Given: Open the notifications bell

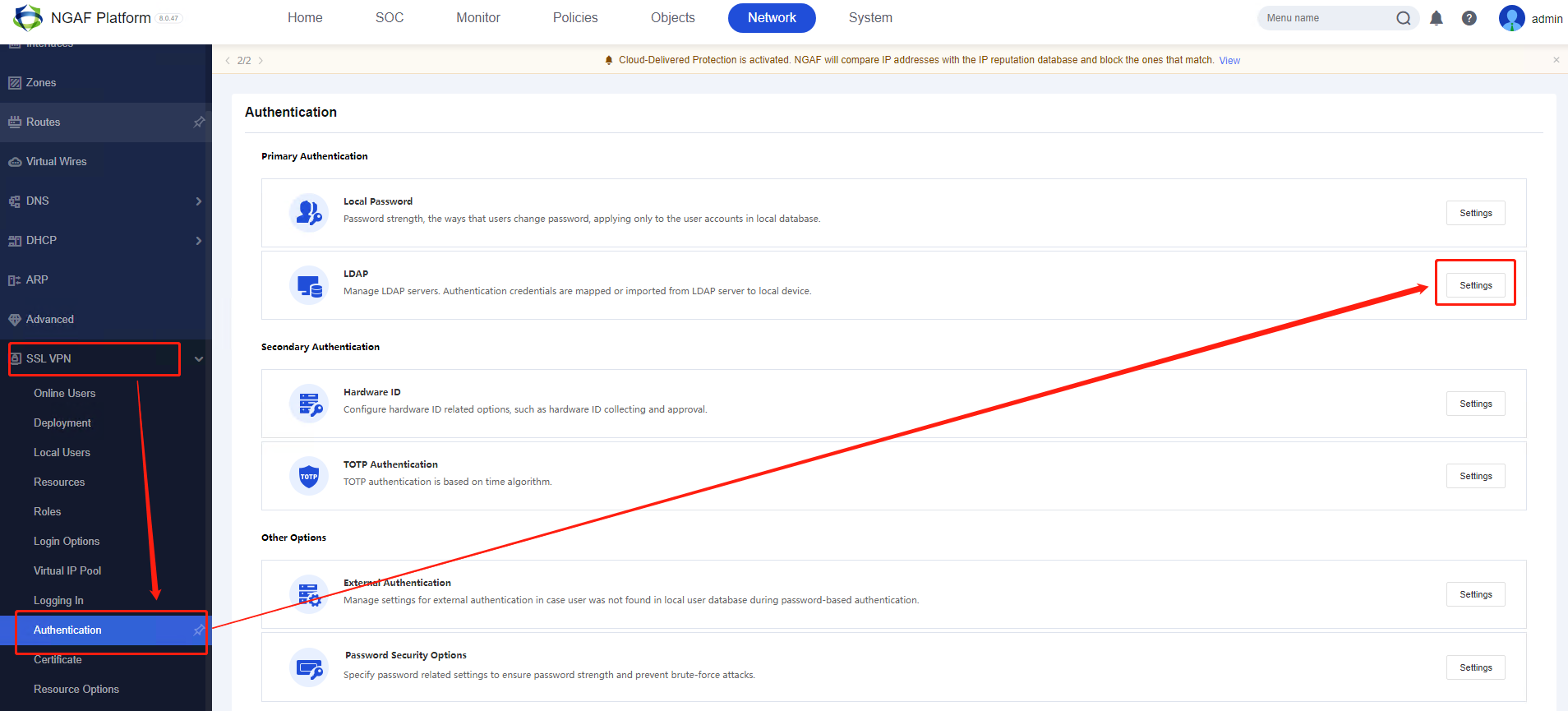Looking at the screenshot, I should tap(1437, 18).
